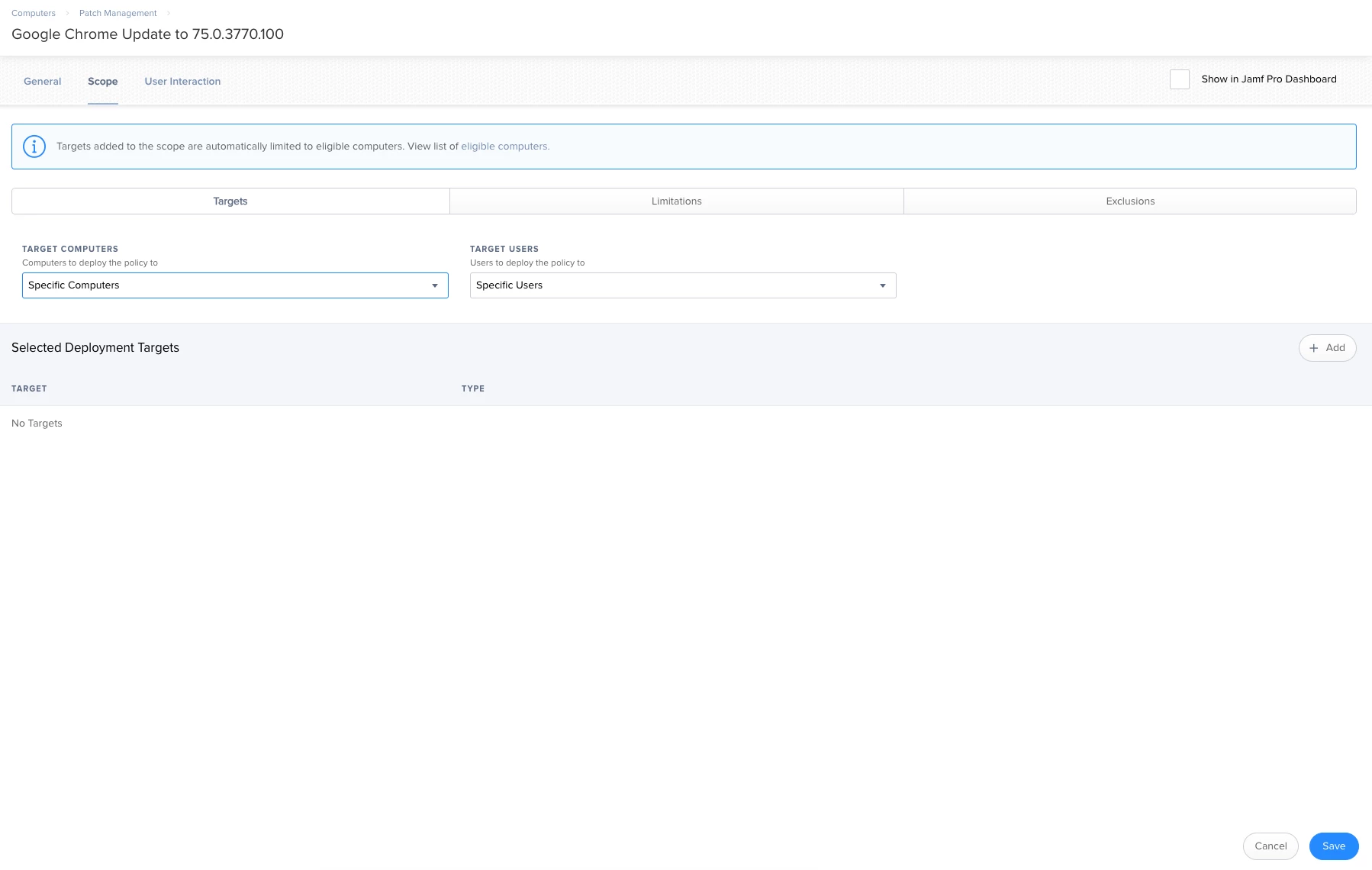The height and width of the screenshot is (870, 1372).
Task: Select the Scope tab
Action: tap(103, 82)
